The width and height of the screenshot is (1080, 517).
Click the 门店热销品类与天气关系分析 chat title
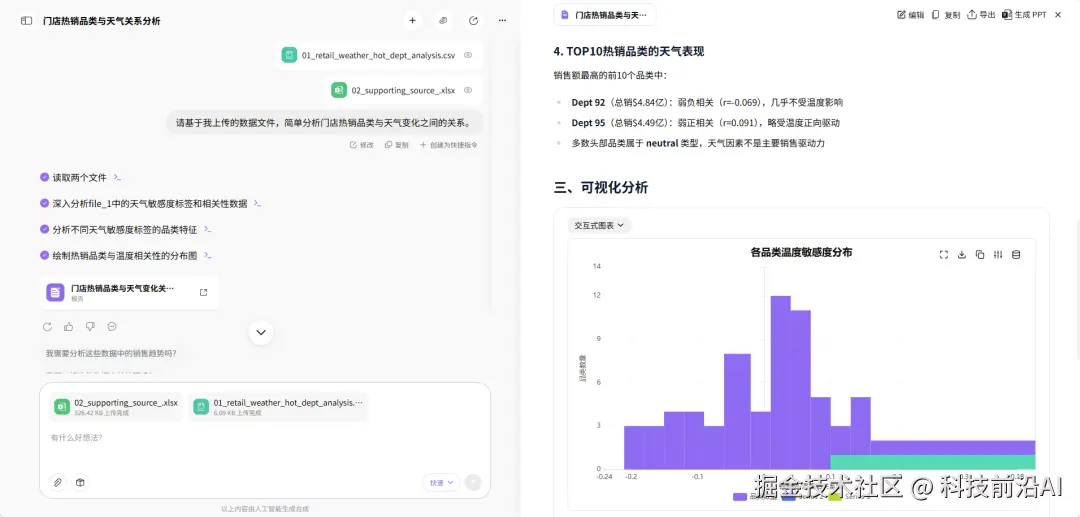coord(102,21)
